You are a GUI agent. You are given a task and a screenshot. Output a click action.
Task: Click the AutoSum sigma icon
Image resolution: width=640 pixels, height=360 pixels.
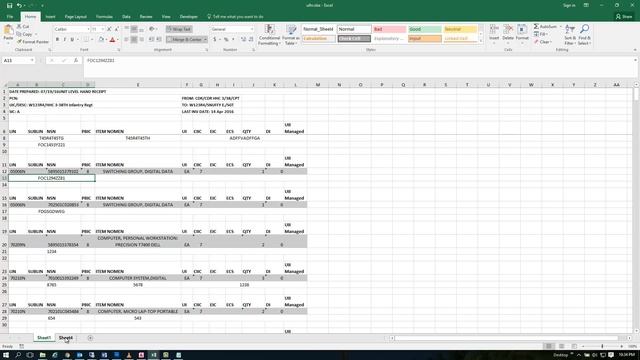point(536,27)
